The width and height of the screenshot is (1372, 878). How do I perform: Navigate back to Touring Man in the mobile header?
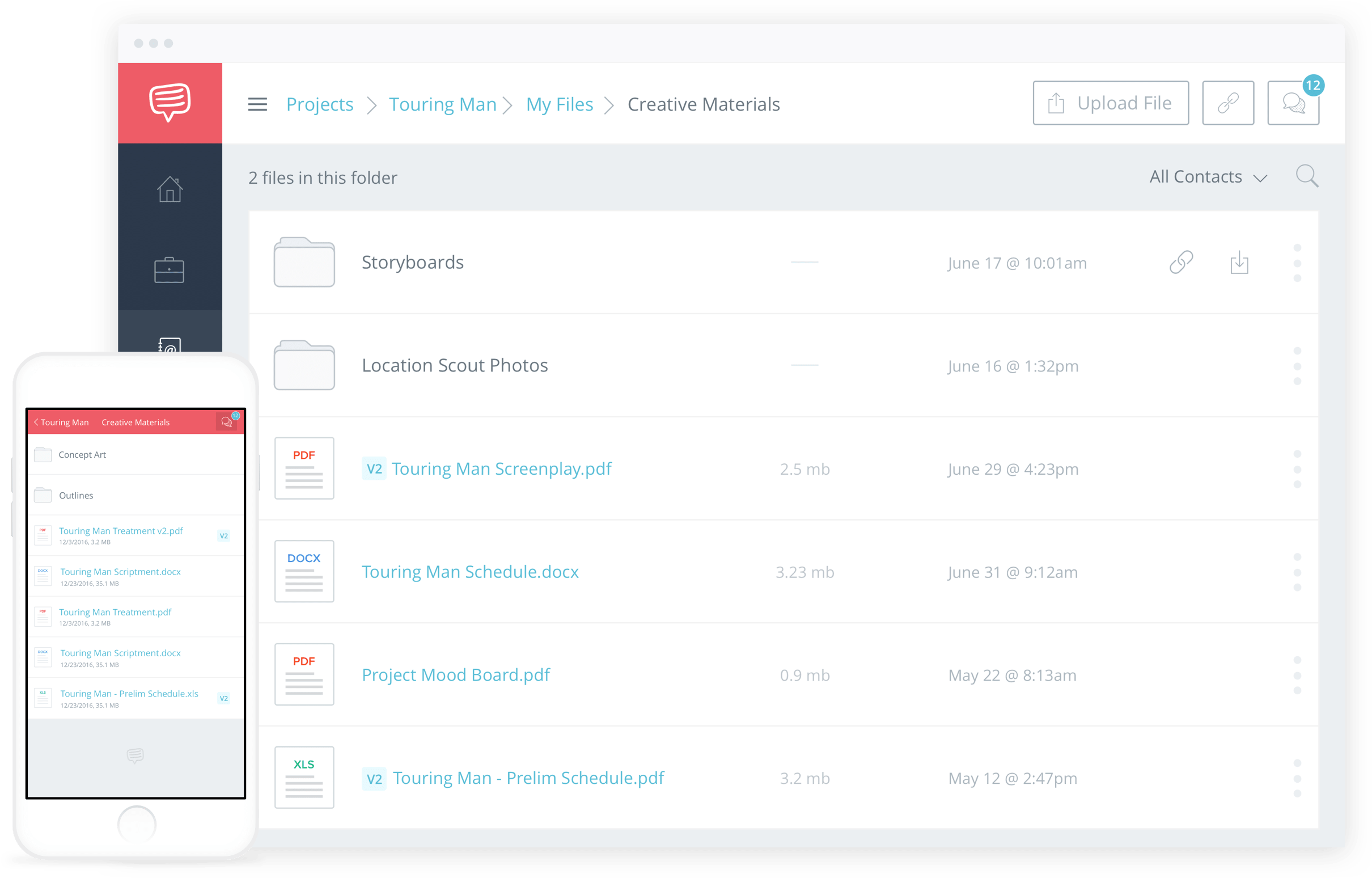62,422
